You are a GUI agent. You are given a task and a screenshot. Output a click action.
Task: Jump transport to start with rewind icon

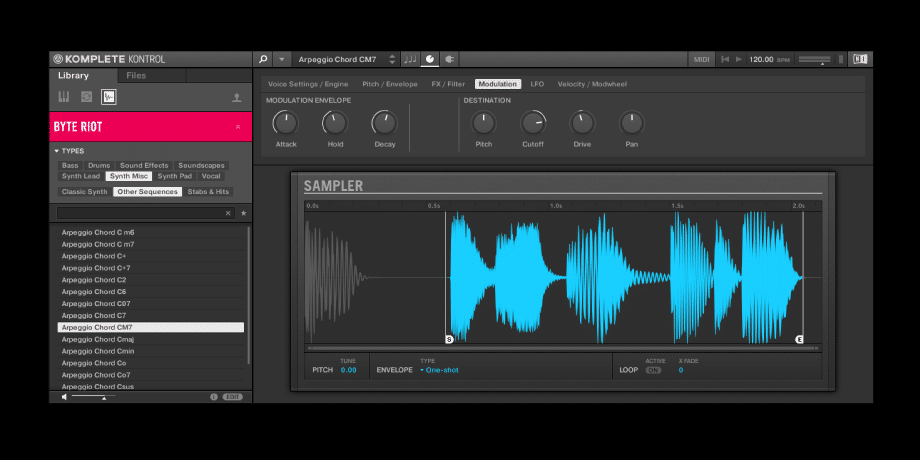pyautogui.click(x=725, y=59)
